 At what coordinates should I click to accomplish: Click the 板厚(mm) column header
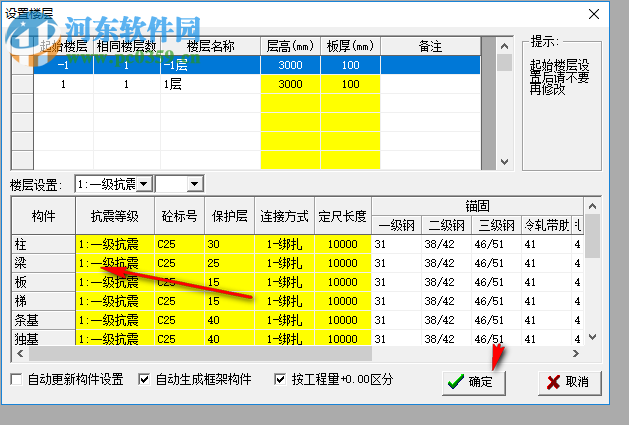tap(351, 46)
